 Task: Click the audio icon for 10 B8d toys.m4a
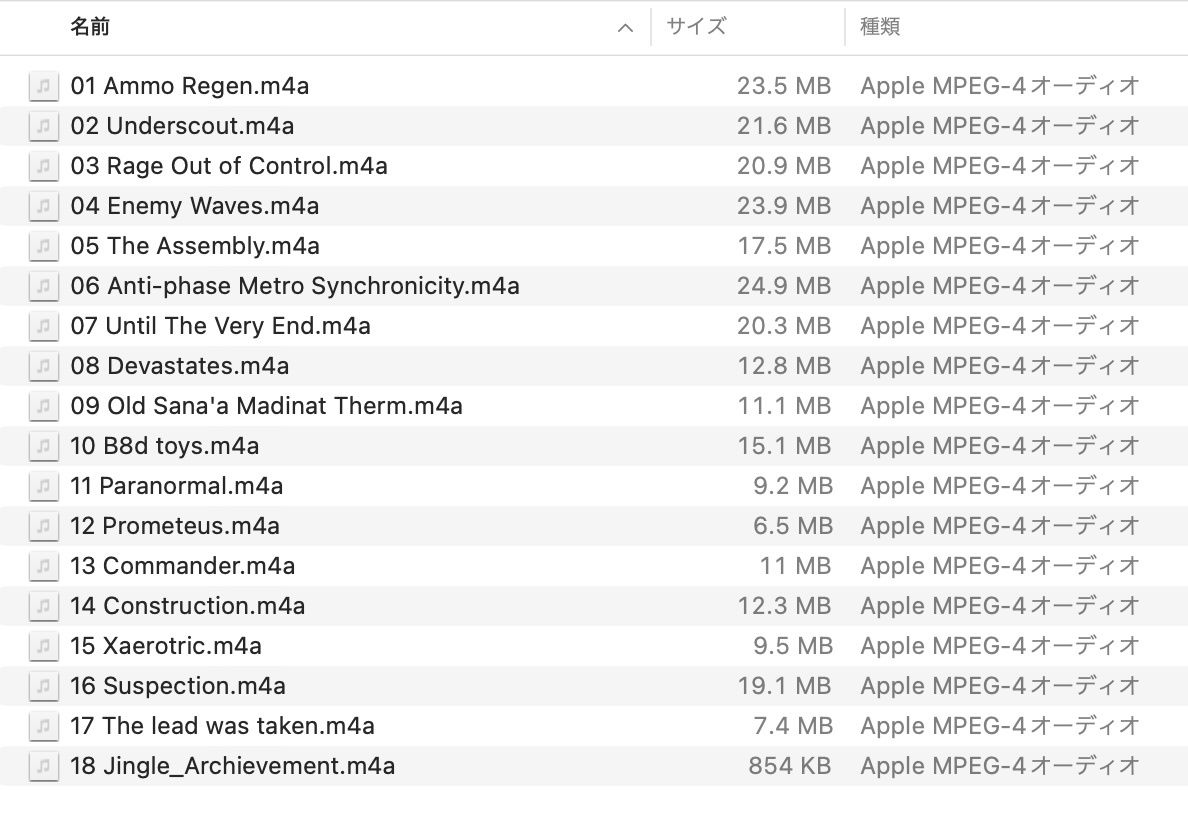point(42,446)
